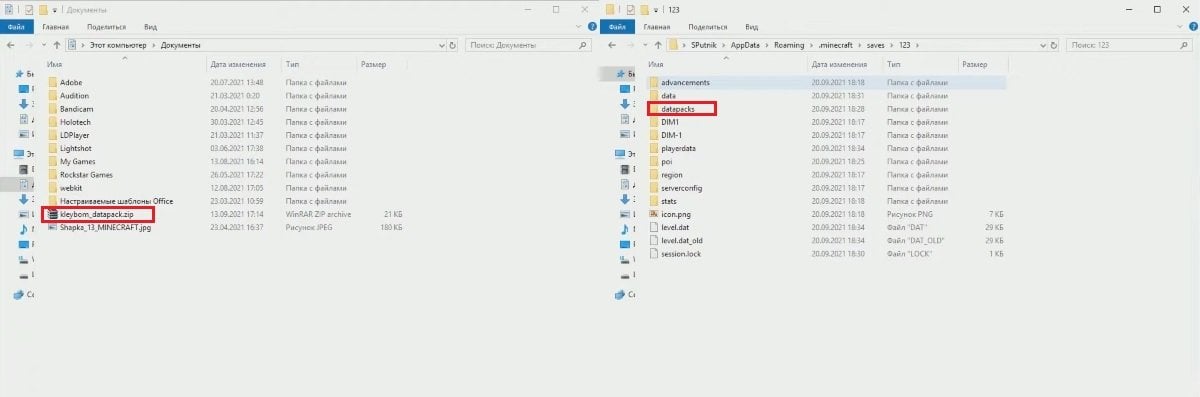This screenshot has width=1200, height=397.
Task: Open Файл menu in Documents window
Action: click(x=17, y=28)
